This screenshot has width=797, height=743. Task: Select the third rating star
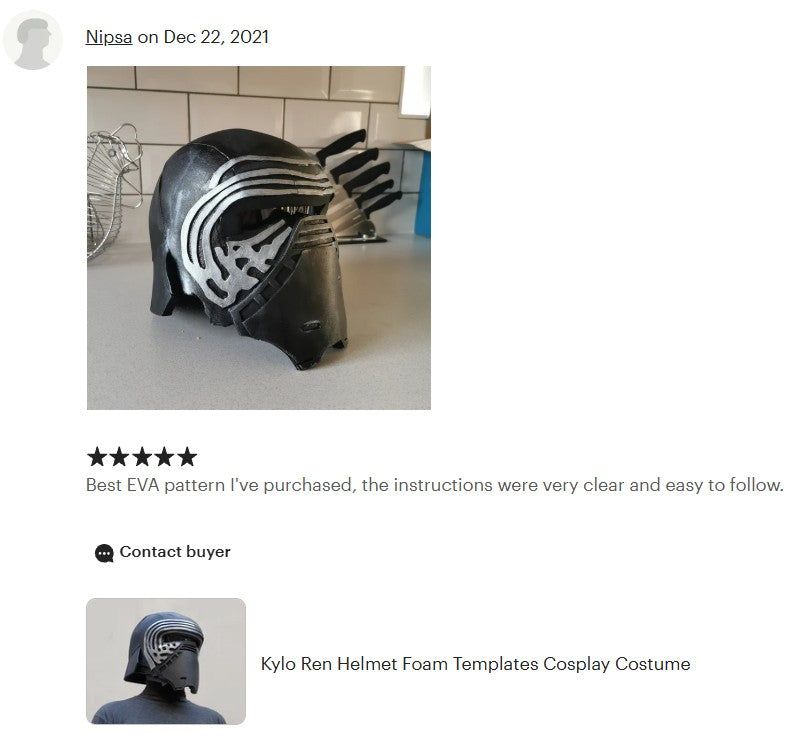click(142, 456)
